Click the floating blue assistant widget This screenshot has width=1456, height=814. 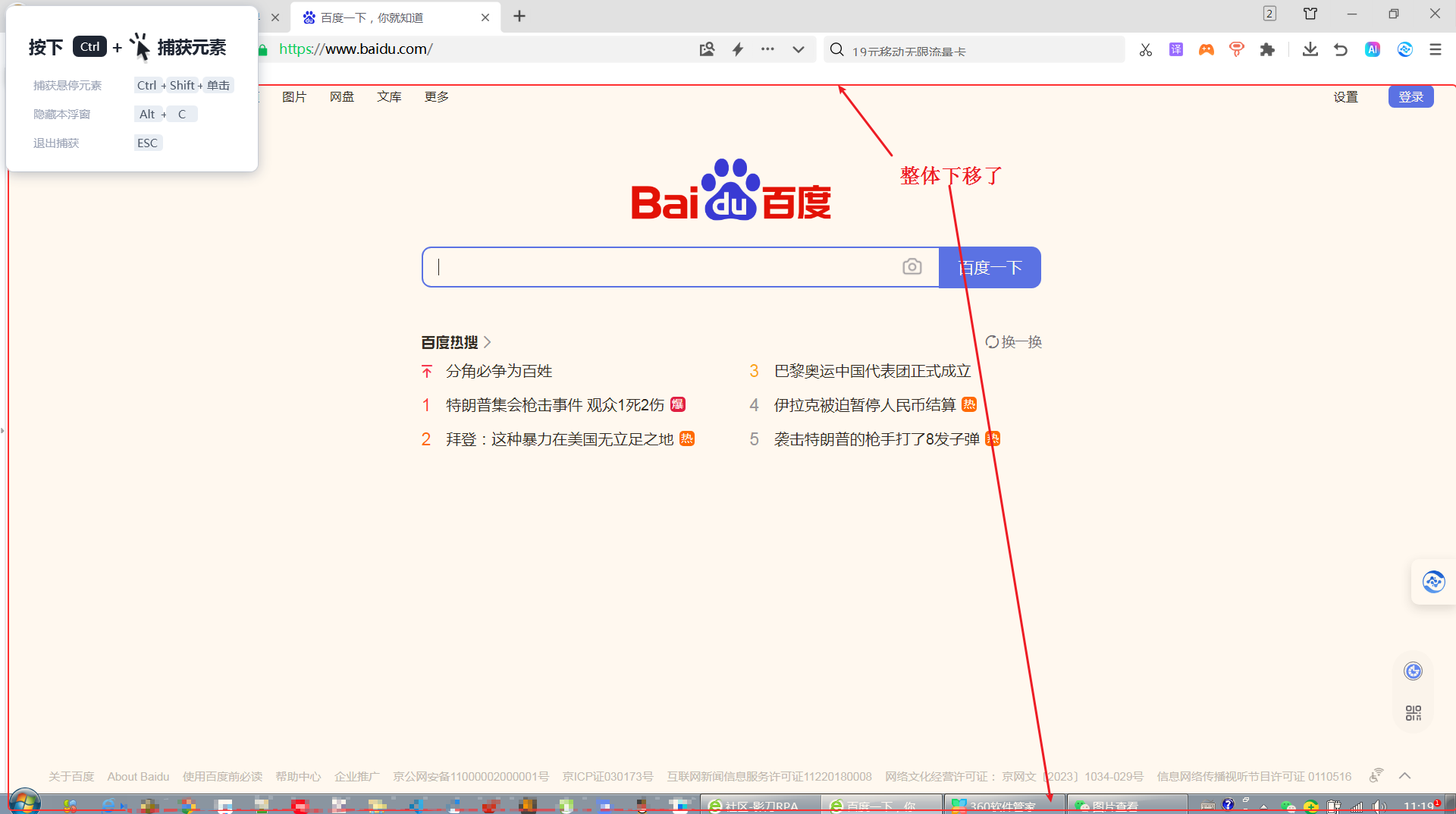click(1433, 582)
